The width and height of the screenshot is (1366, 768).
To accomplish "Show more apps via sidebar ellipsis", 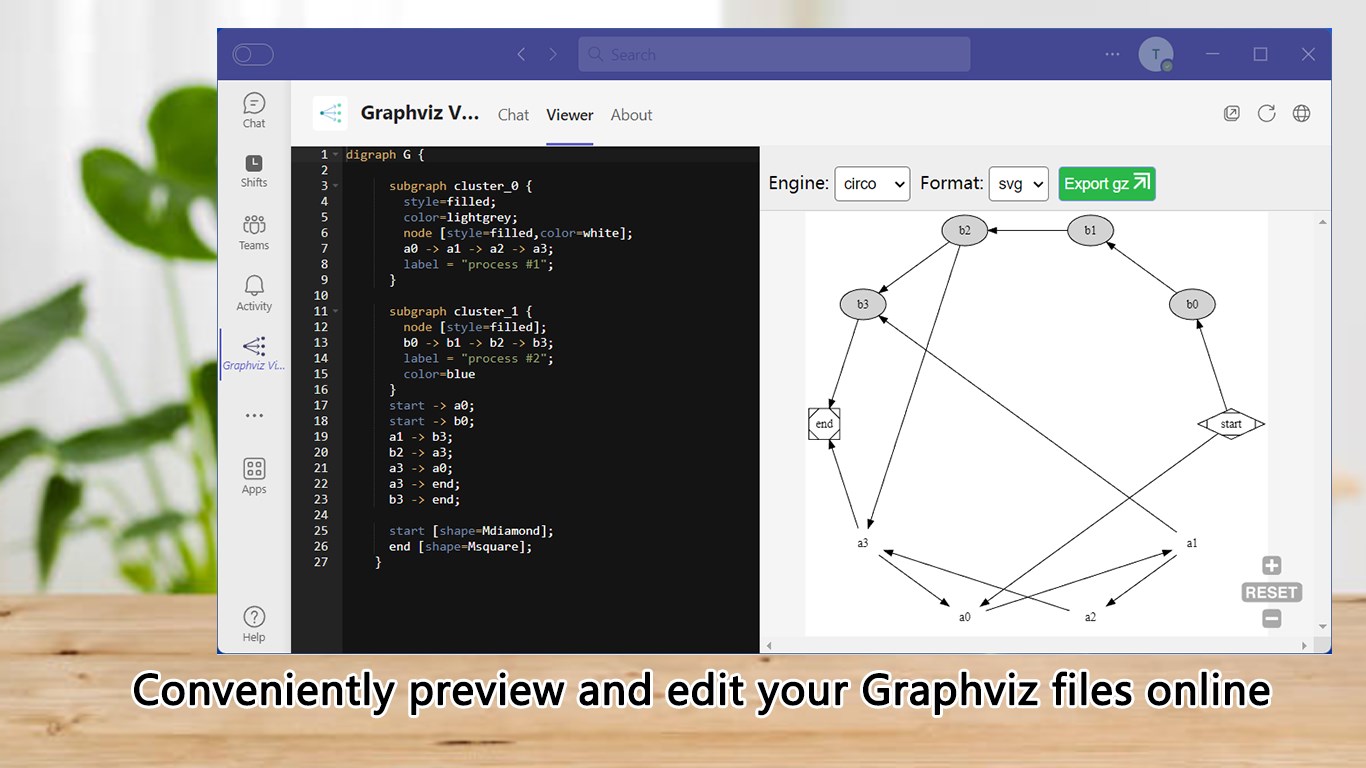I will coord(254,415).
